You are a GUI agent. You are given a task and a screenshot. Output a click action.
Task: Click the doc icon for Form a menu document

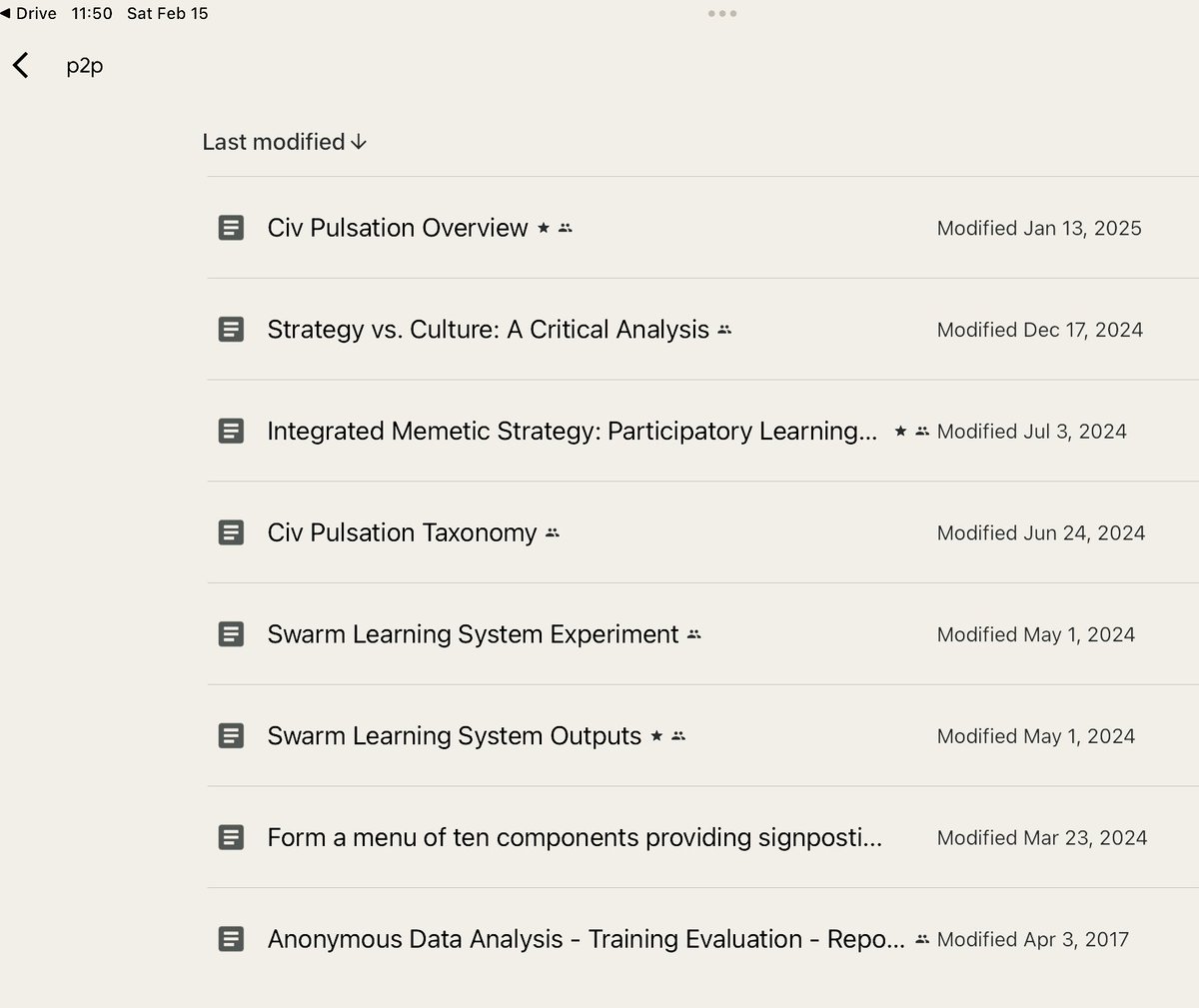click(231, 837)
